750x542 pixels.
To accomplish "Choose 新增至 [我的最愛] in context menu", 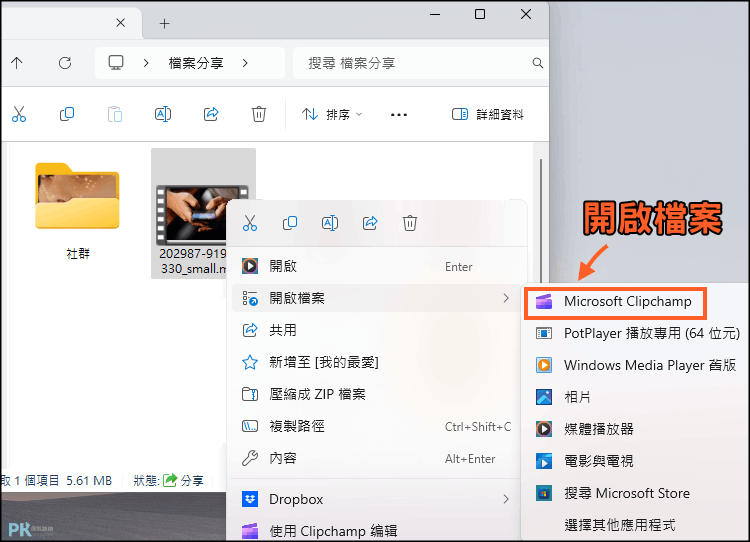I will tap(376, 362).
